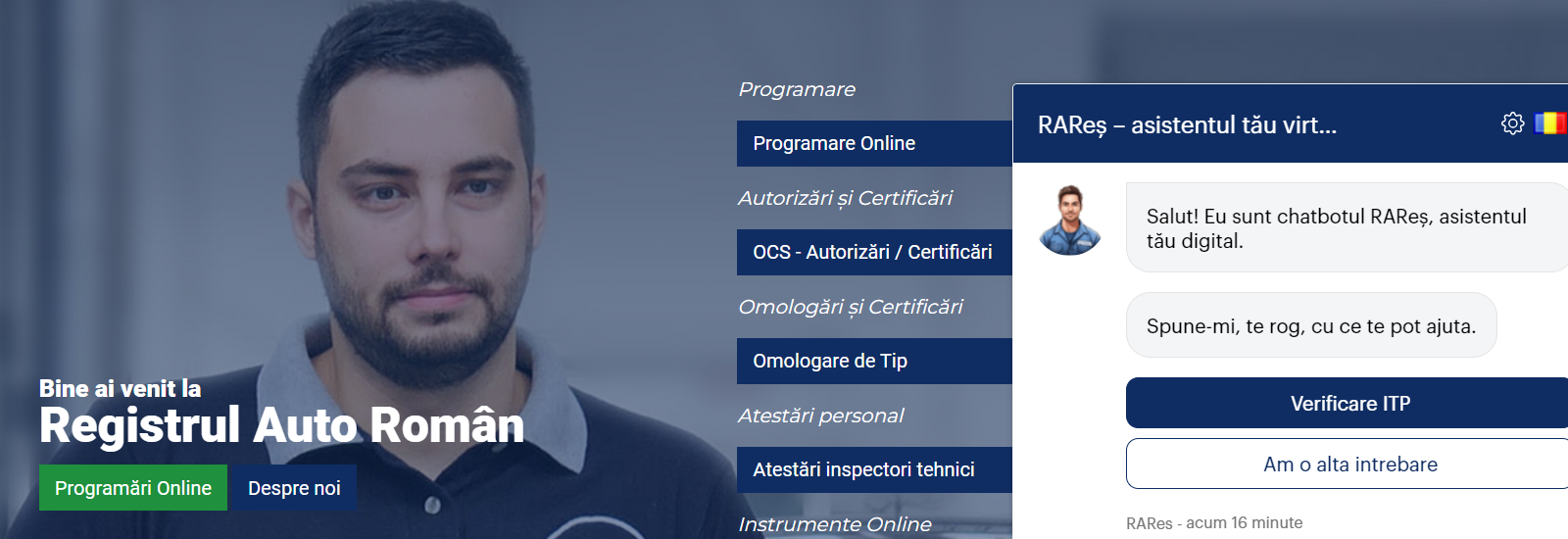Viewport: 1568px width, 539px height.
Task: Click the Salut greeting chat message
Action: 1337,228
